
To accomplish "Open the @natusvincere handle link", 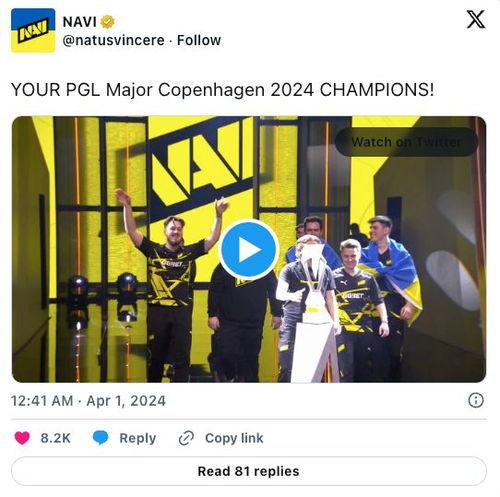I will tap(113, 40).
